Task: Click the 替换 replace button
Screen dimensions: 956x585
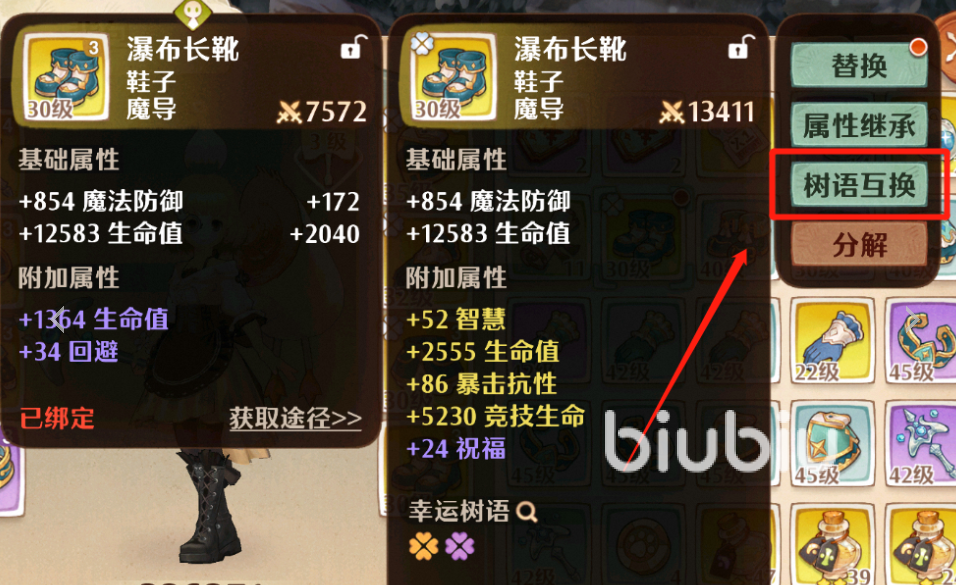Action: coord(859,65)
